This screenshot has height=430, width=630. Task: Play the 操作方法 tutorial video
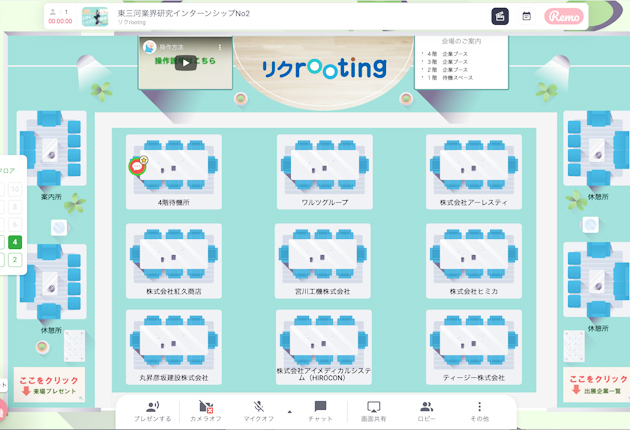(x=186, y=63)
